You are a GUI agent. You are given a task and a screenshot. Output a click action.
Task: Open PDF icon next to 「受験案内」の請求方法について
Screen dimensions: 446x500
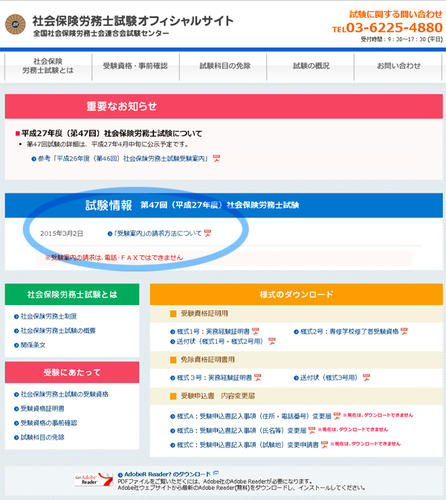(x=208, y=233)
